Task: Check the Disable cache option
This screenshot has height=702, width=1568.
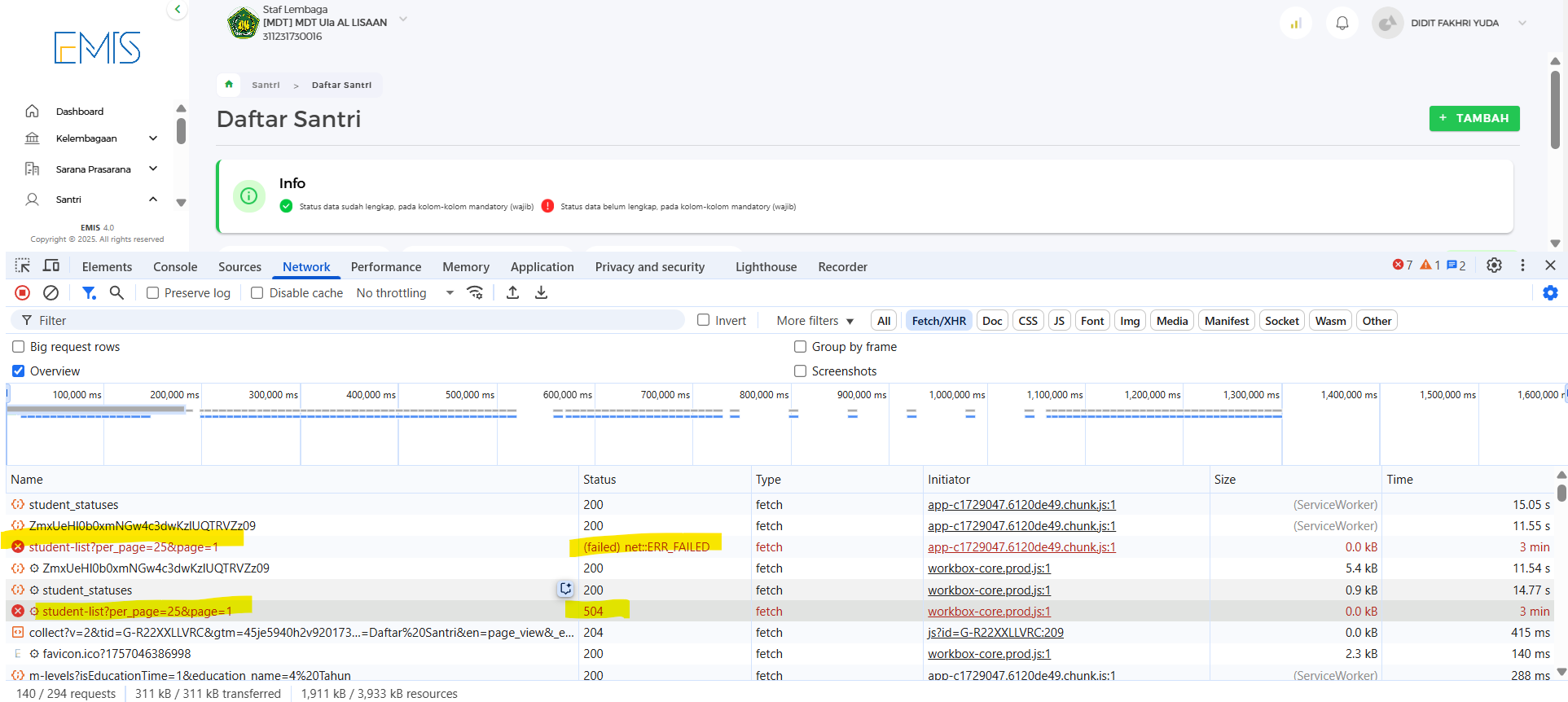Action: (x=257, y=293)
